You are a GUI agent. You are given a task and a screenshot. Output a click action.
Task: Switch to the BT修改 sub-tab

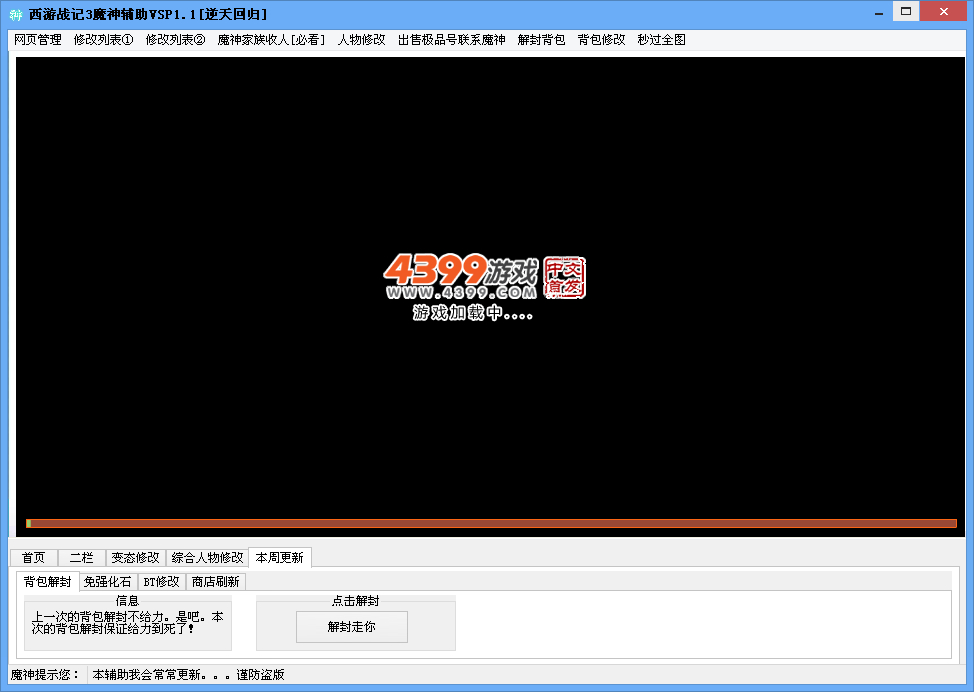pos(162,582)
